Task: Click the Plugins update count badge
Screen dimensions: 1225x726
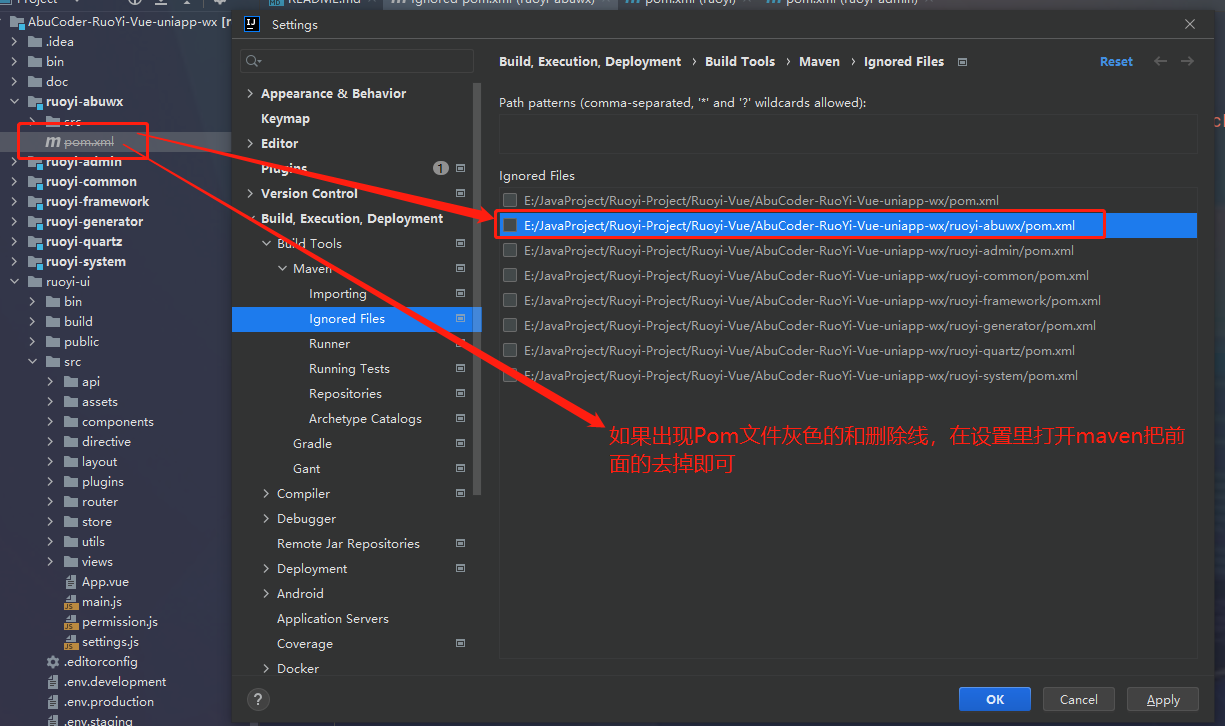Action: pyautogui.click(x=441, y=168)
